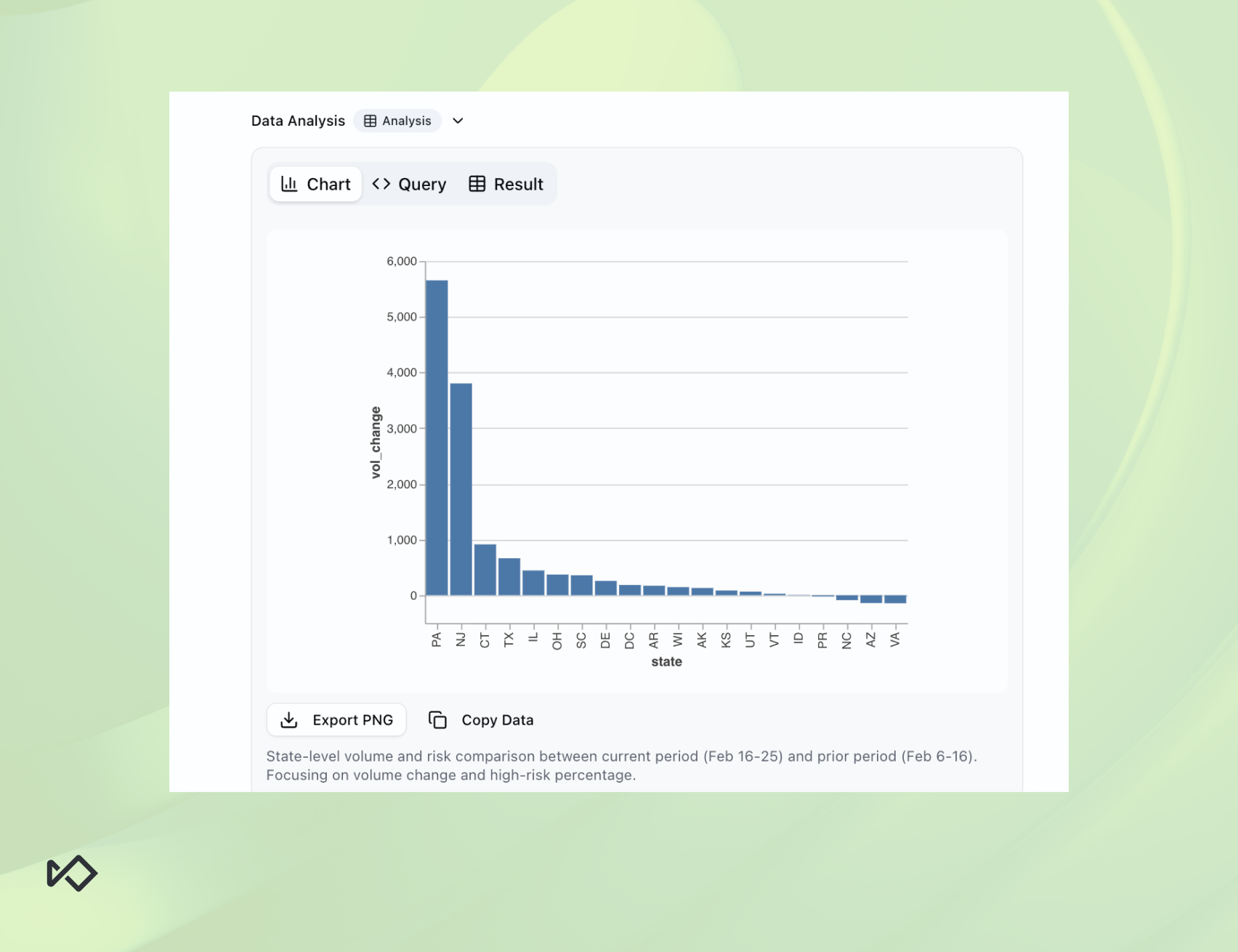
Task: Click the Export PNG button
Action: [x=336, y=720]
